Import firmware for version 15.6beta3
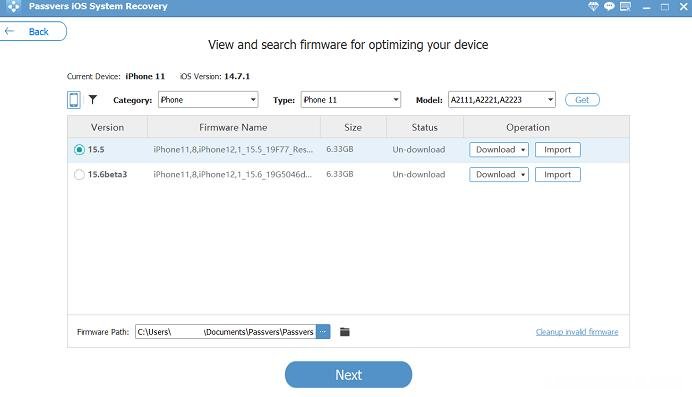The image size is (692, 397). tap(558, 175)
